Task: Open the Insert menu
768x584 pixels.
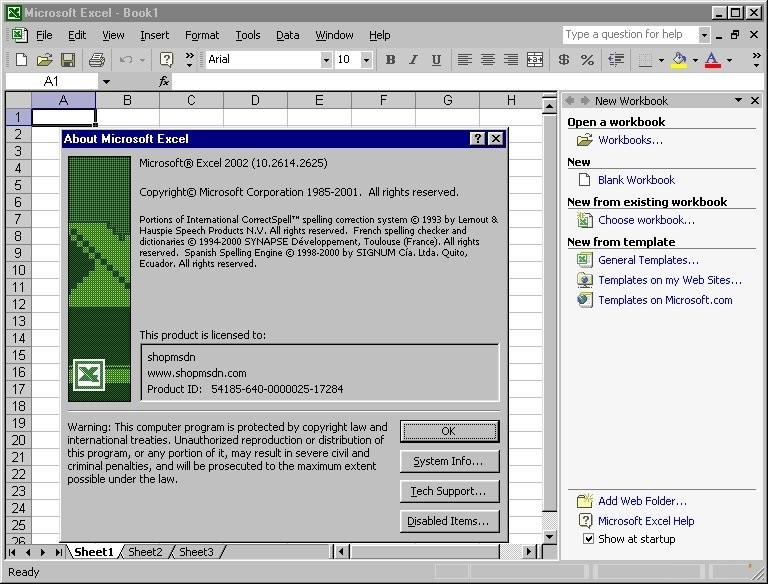Action: [x=154, y=35]
